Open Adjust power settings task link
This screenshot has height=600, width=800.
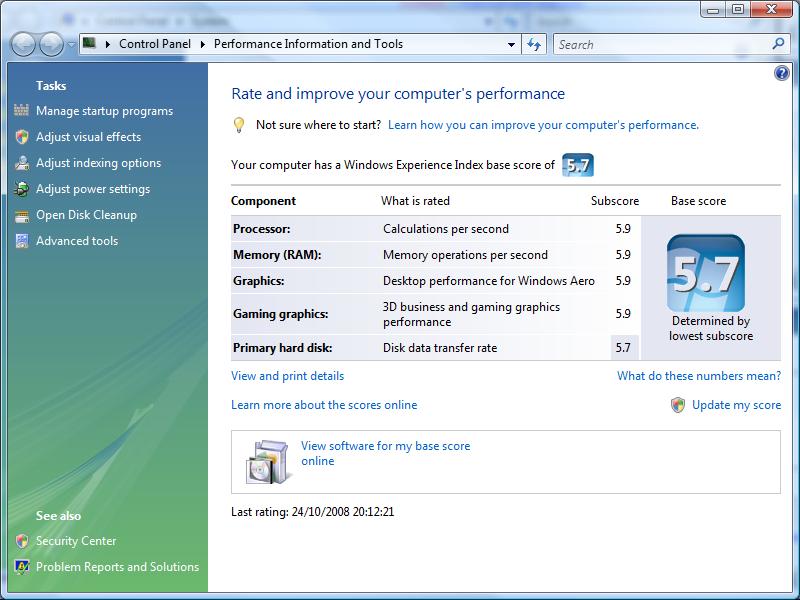[93, 189]
